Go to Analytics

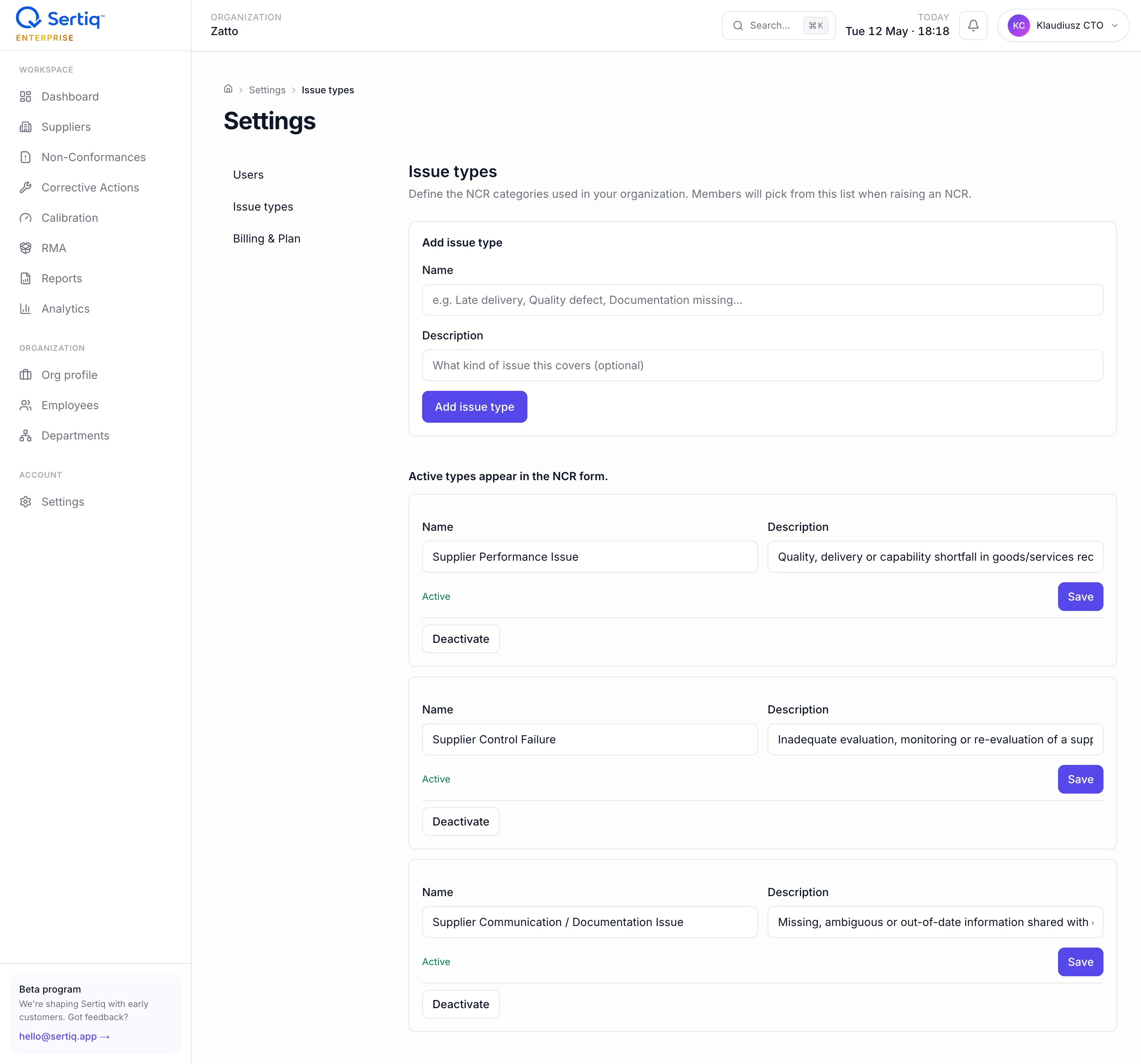coord(65,309)
